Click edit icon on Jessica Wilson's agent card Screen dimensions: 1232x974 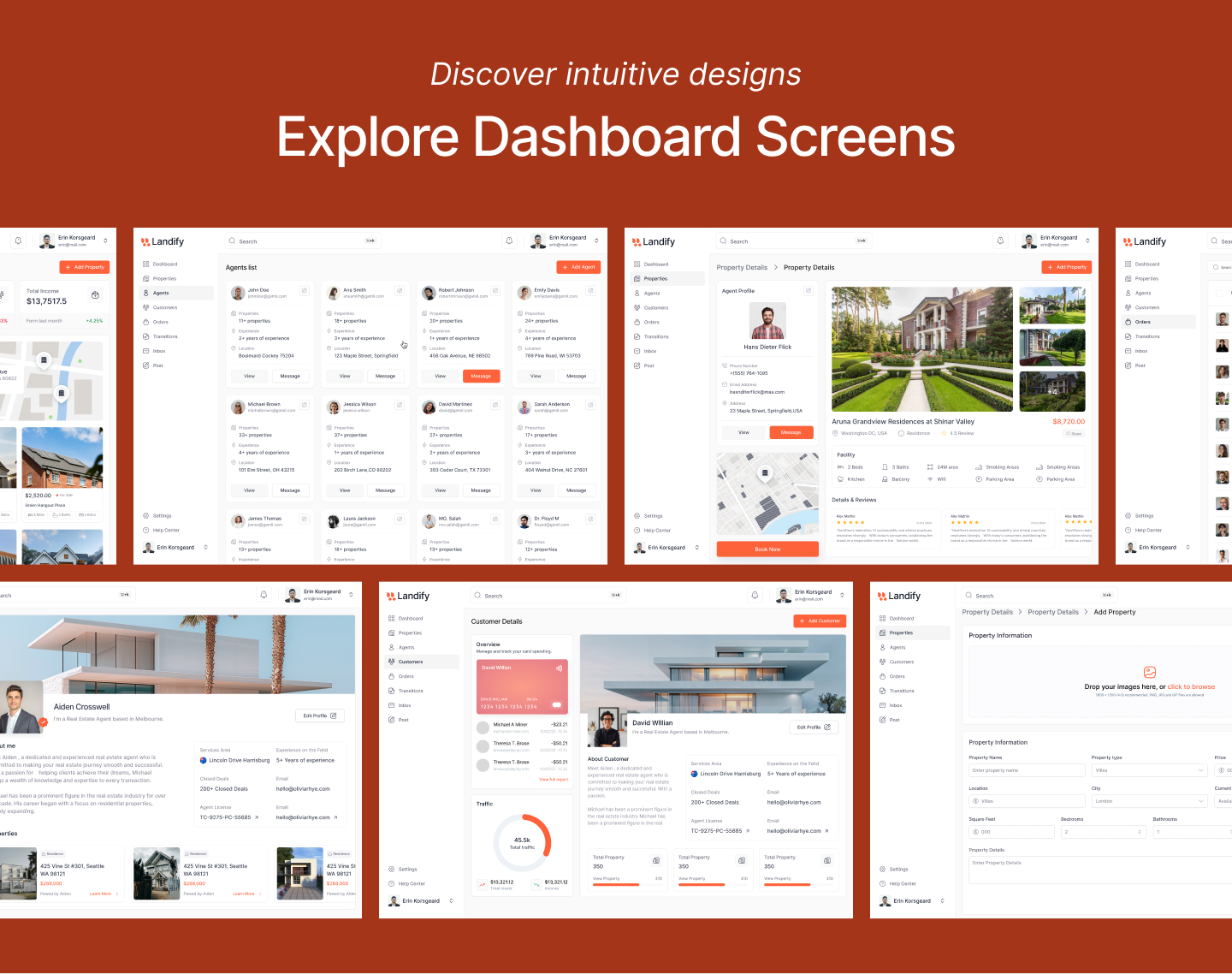(x=400, y=405)
